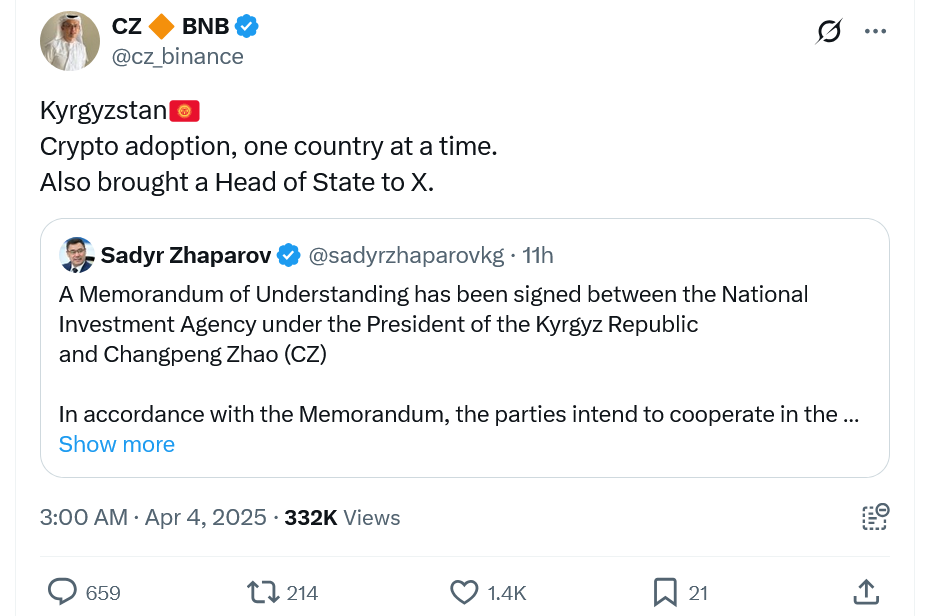View the 332K Views analytics

click(x=342, y=517)
